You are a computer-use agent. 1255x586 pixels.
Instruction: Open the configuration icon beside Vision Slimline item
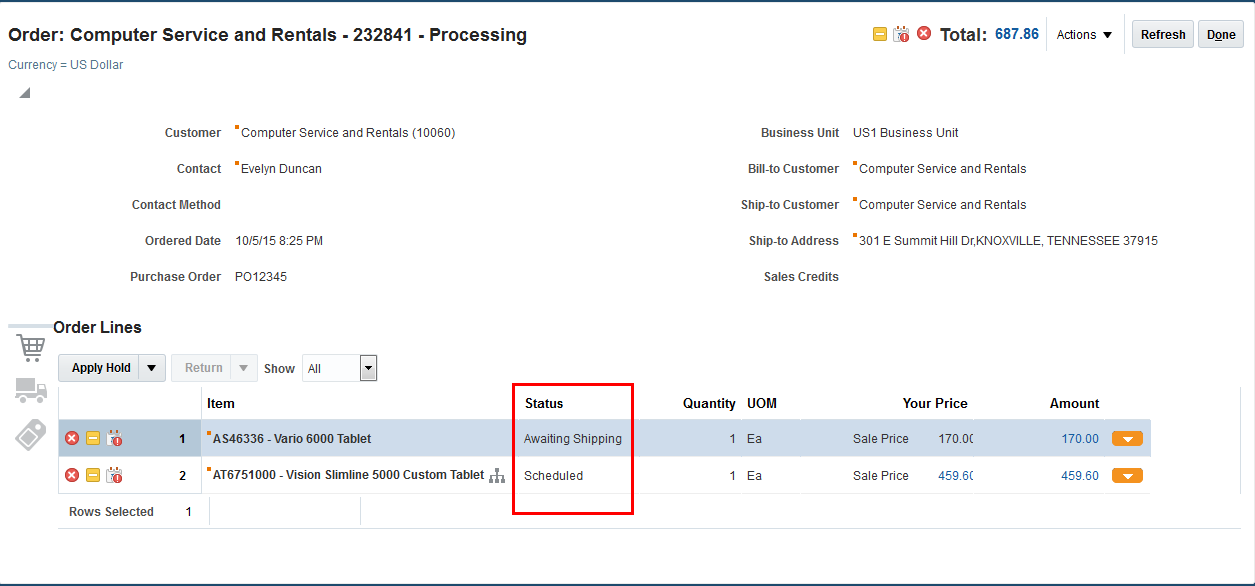(x=497, y=475)
